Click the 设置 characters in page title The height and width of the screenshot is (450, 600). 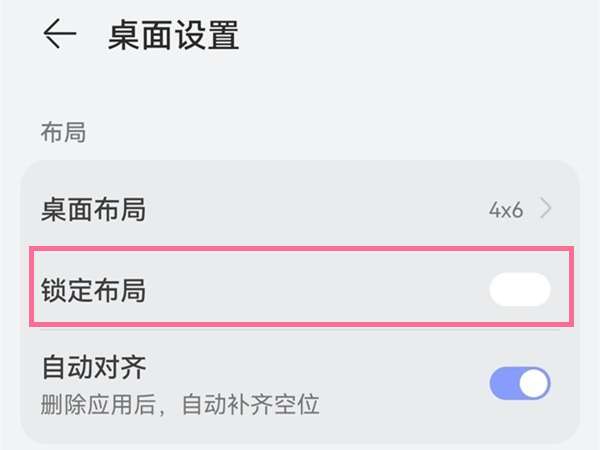(207, 36)
